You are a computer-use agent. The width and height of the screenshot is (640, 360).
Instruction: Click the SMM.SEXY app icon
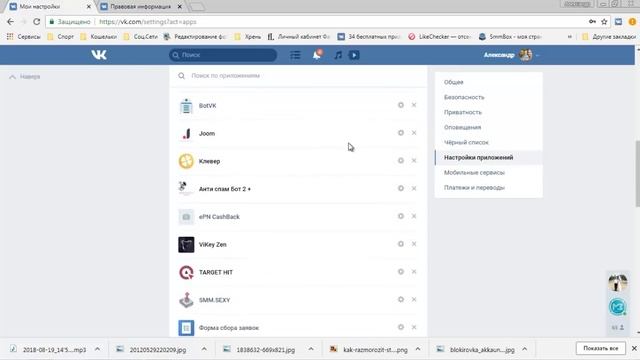[186, 300]
